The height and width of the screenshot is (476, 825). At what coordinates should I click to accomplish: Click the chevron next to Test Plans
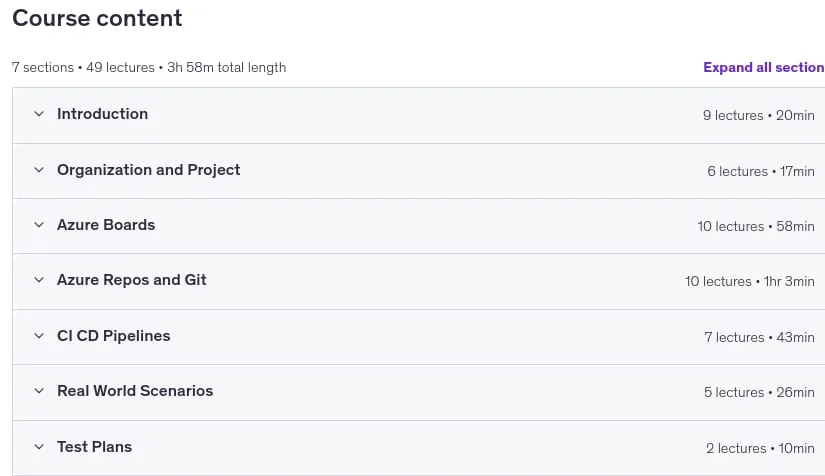click(39, 447)
